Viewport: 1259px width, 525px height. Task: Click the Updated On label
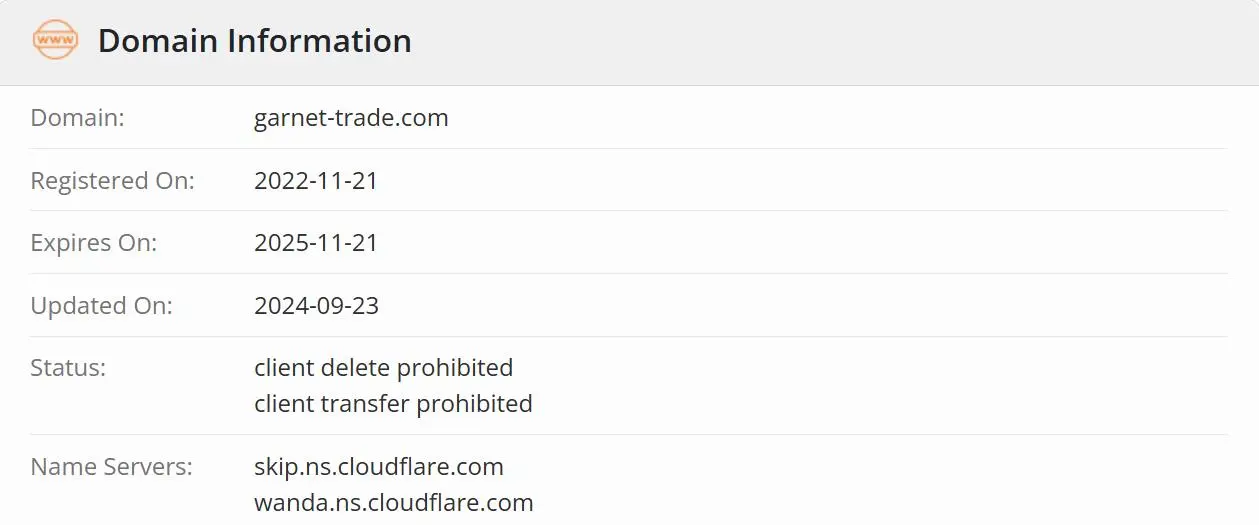coord(102,306)
